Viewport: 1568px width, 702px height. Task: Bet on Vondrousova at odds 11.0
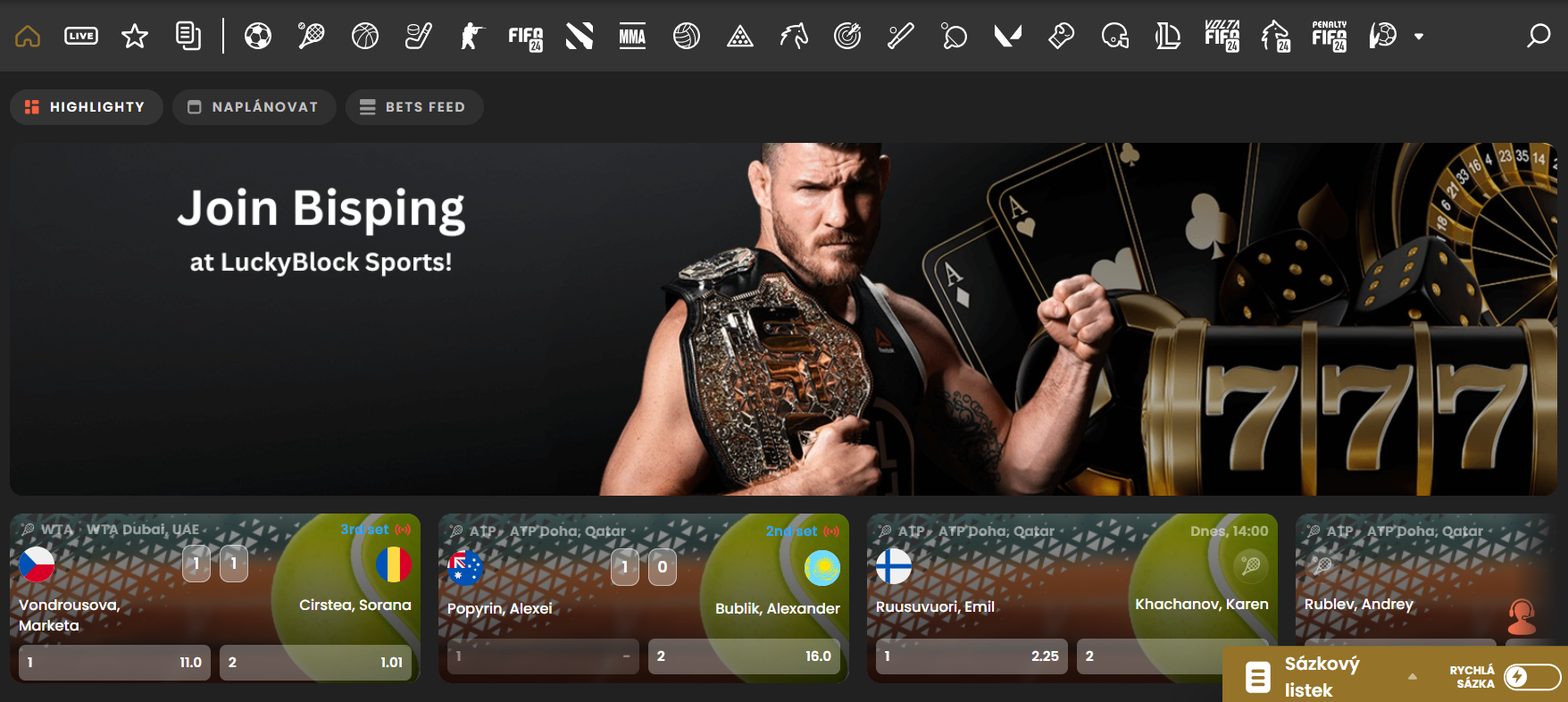115,663
